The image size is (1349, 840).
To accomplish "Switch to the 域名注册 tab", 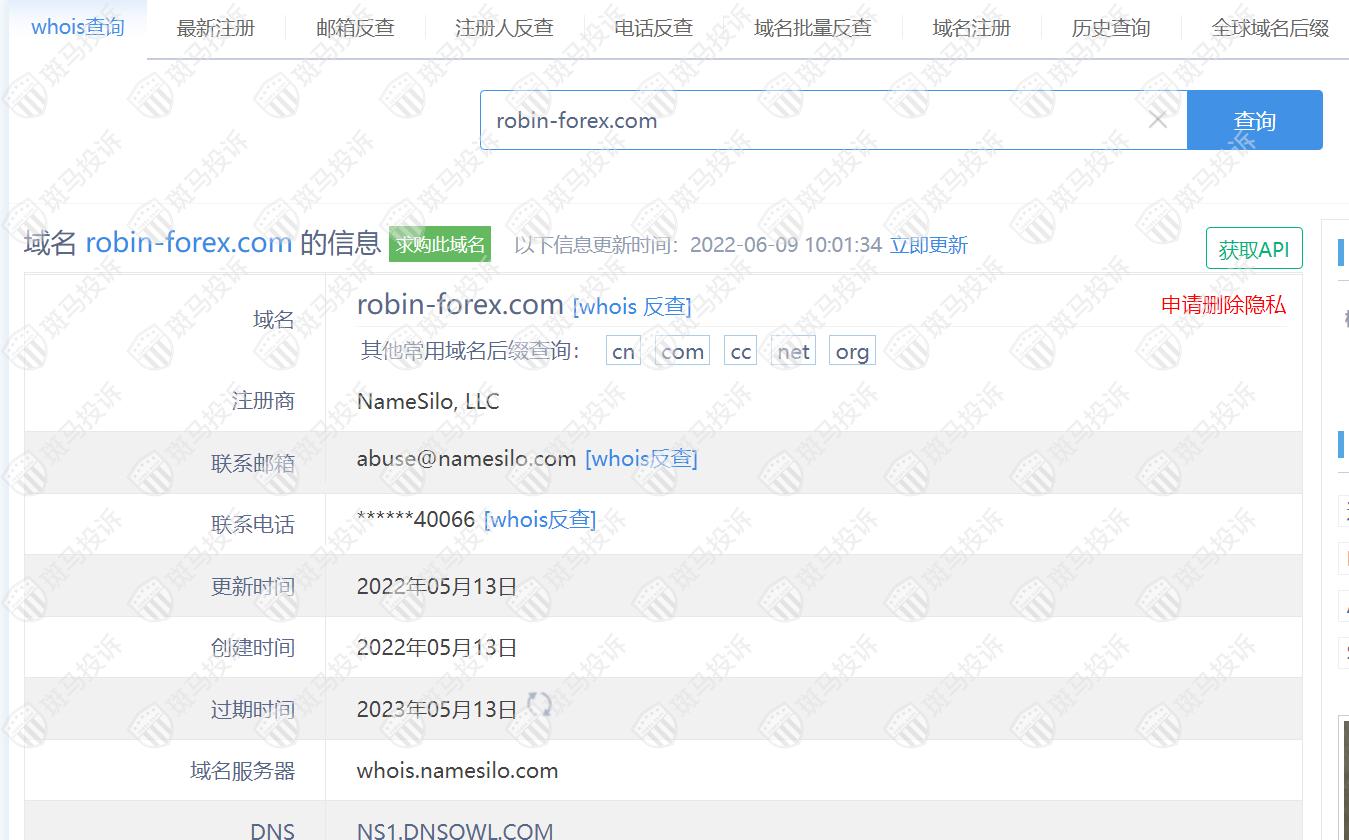I will (x=971, y=28).
